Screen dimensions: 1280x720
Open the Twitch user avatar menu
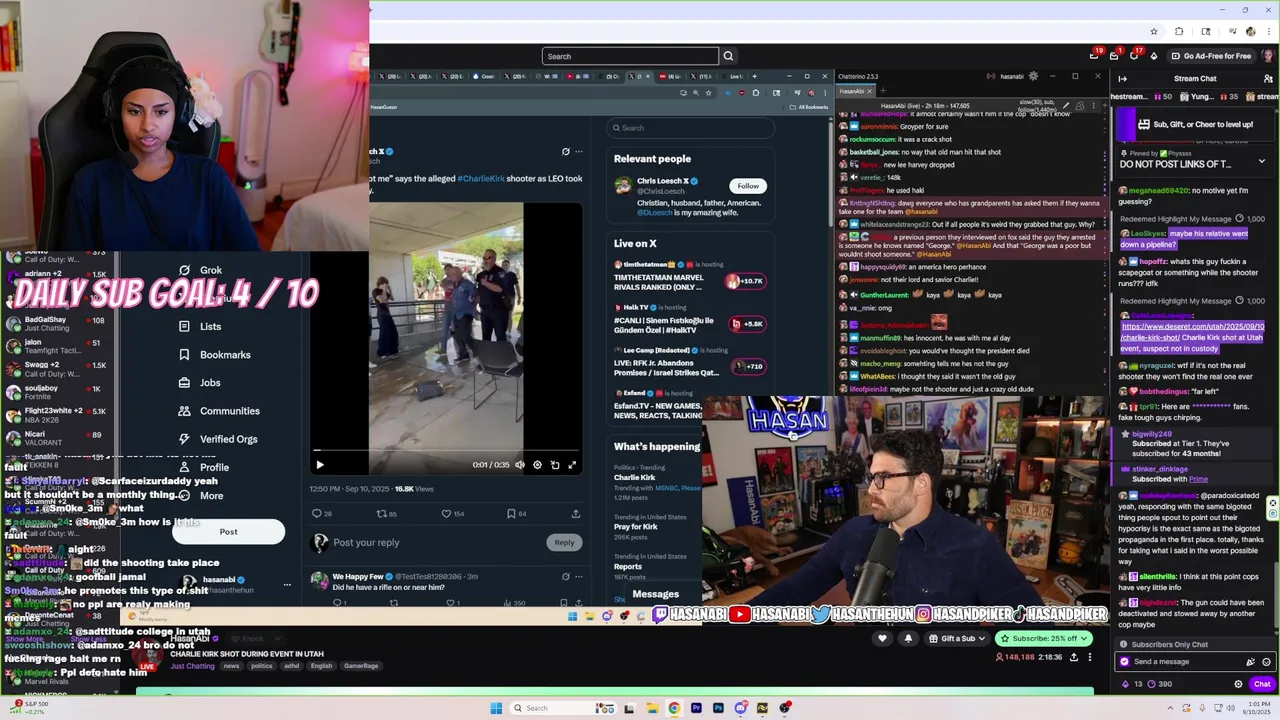(x=1269, y=56)
